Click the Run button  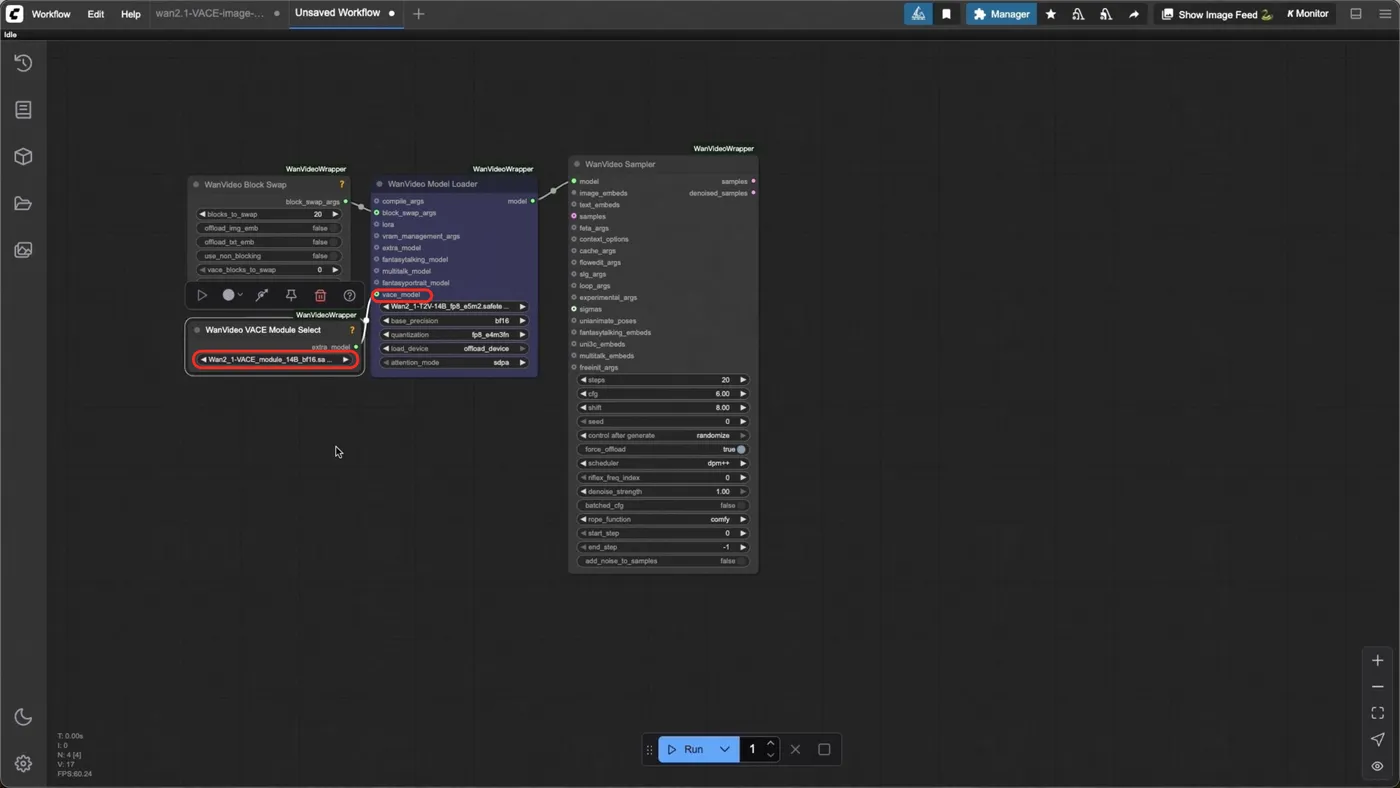[x=686, y=749]
